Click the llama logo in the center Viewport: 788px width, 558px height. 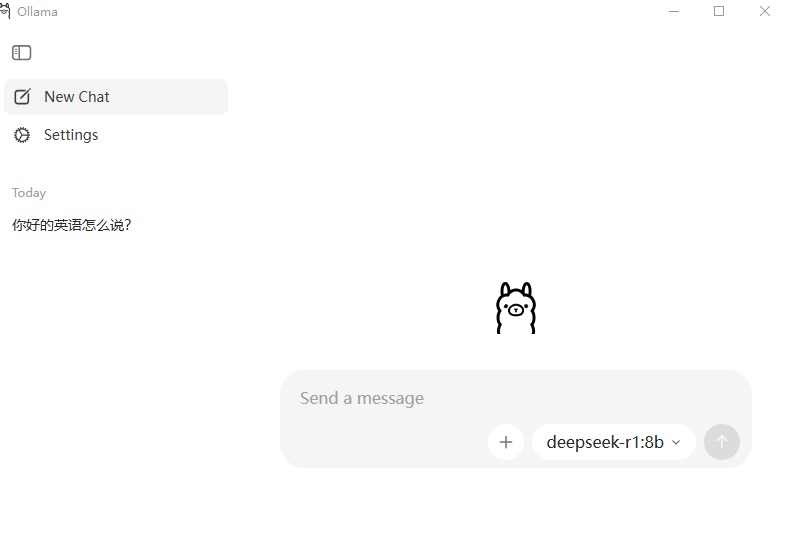coord(516,308)
